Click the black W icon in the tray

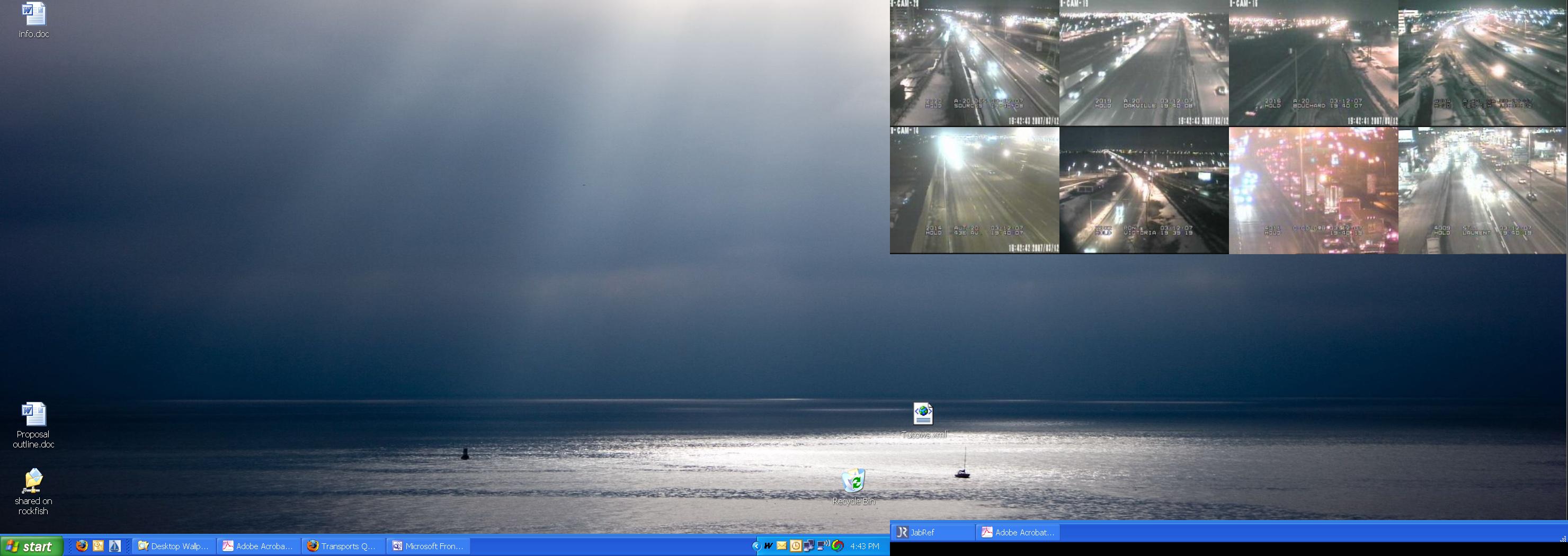769,545
